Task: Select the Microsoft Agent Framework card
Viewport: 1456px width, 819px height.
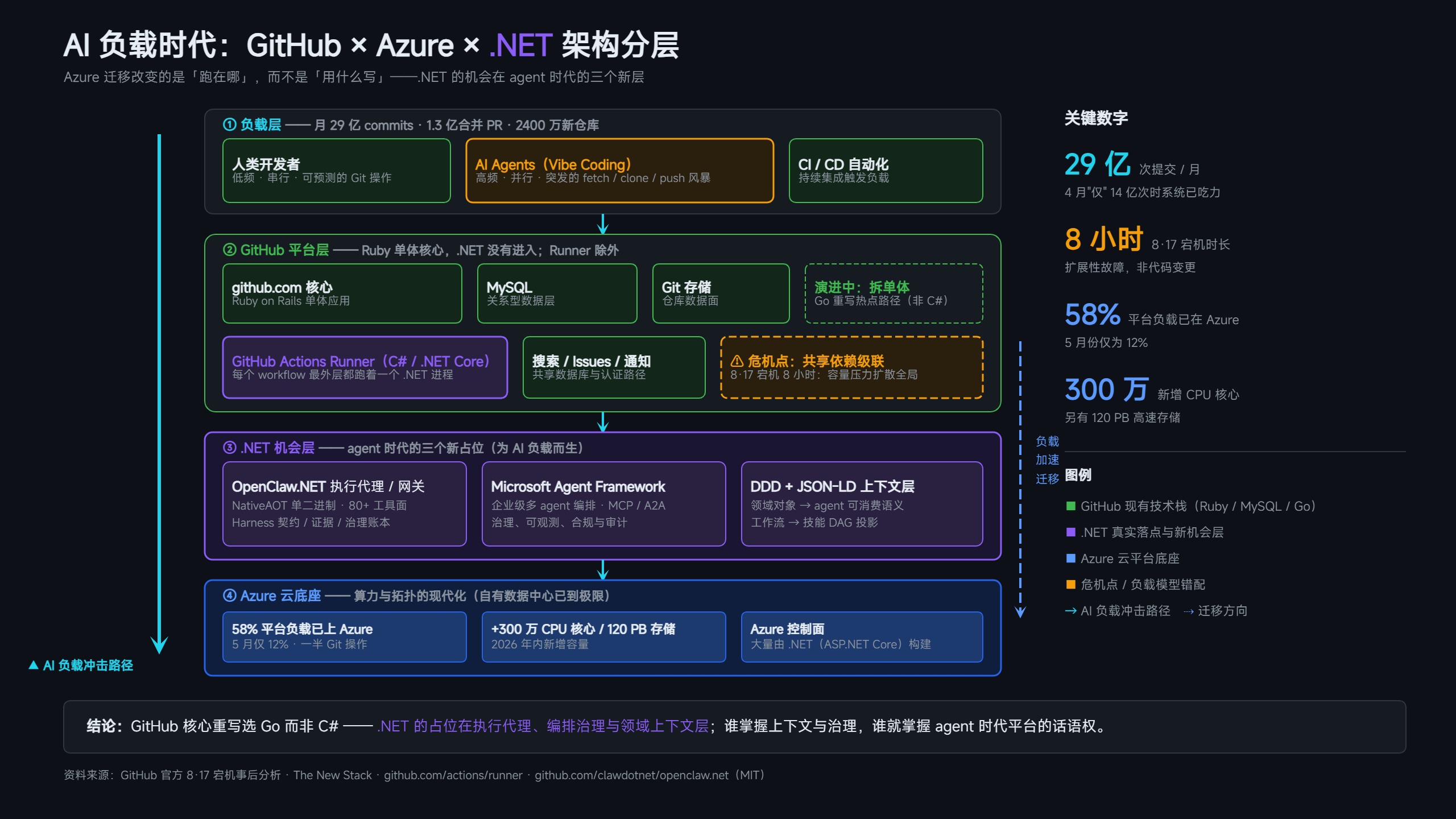Action: tap(604, 504)
